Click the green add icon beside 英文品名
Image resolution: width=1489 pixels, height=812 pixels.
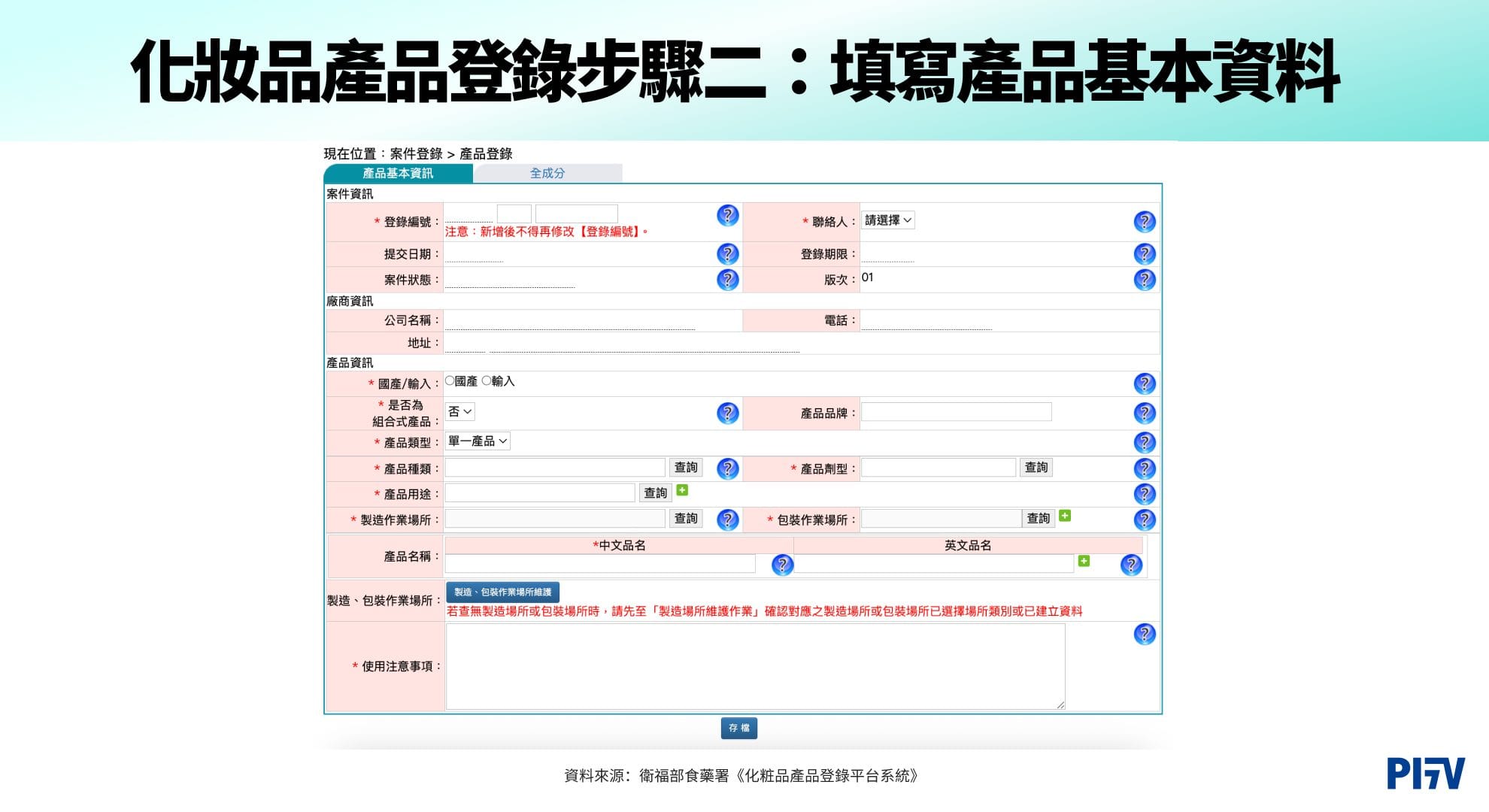click(1084, 561)
